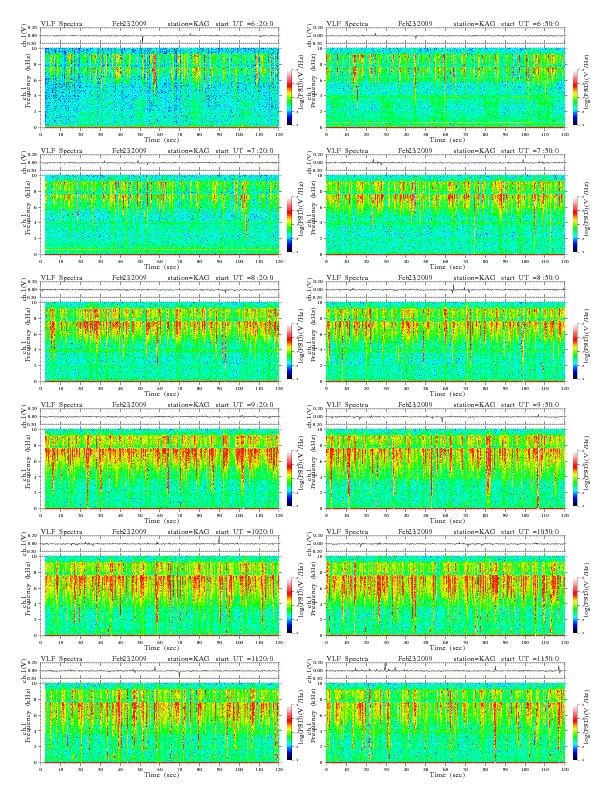Click the spectrogram starting at UT 8:20:0
Image resolution: width=612 pixels, height=792 pixels.
point(160,342)
